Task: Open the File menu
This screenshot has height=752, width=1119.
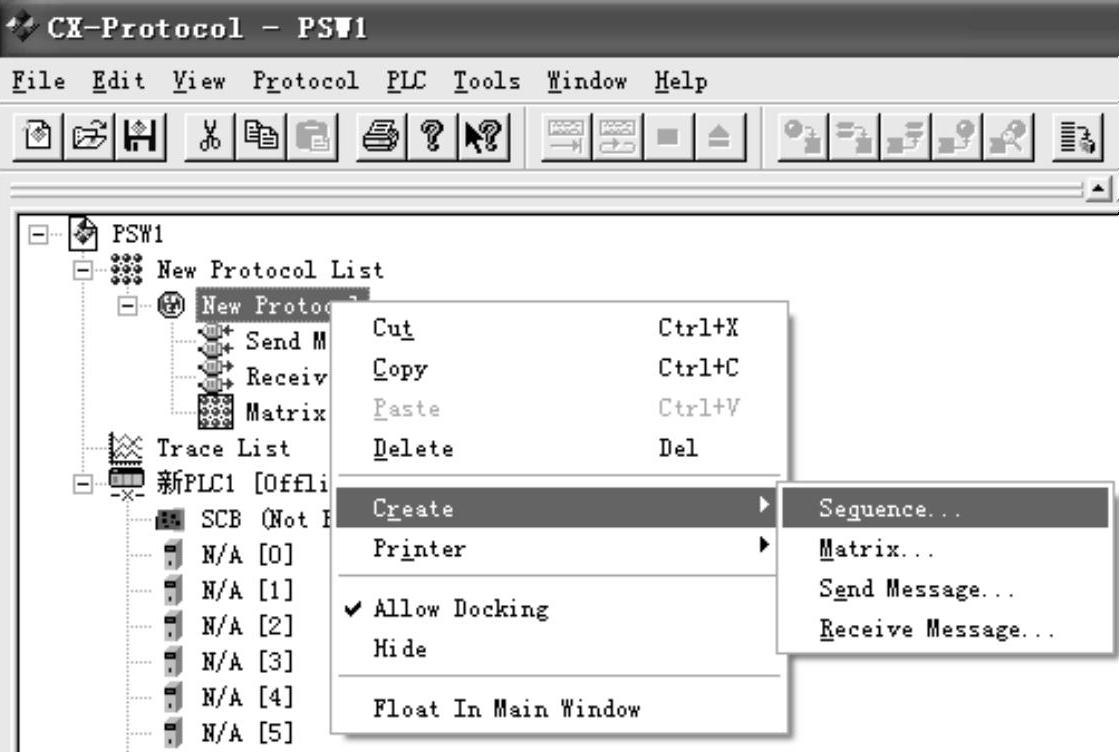Action: [x=39, y=81]
